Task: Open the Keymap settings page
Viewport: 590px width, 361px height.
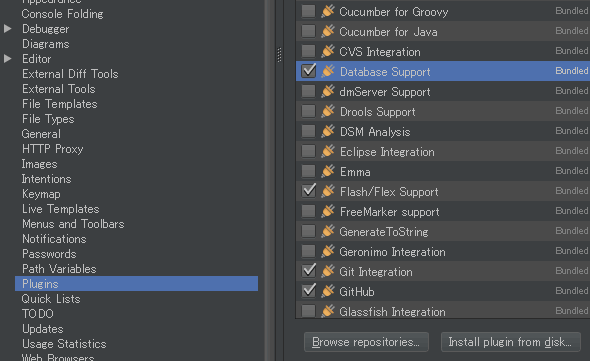Action: (x=41, y=194)
